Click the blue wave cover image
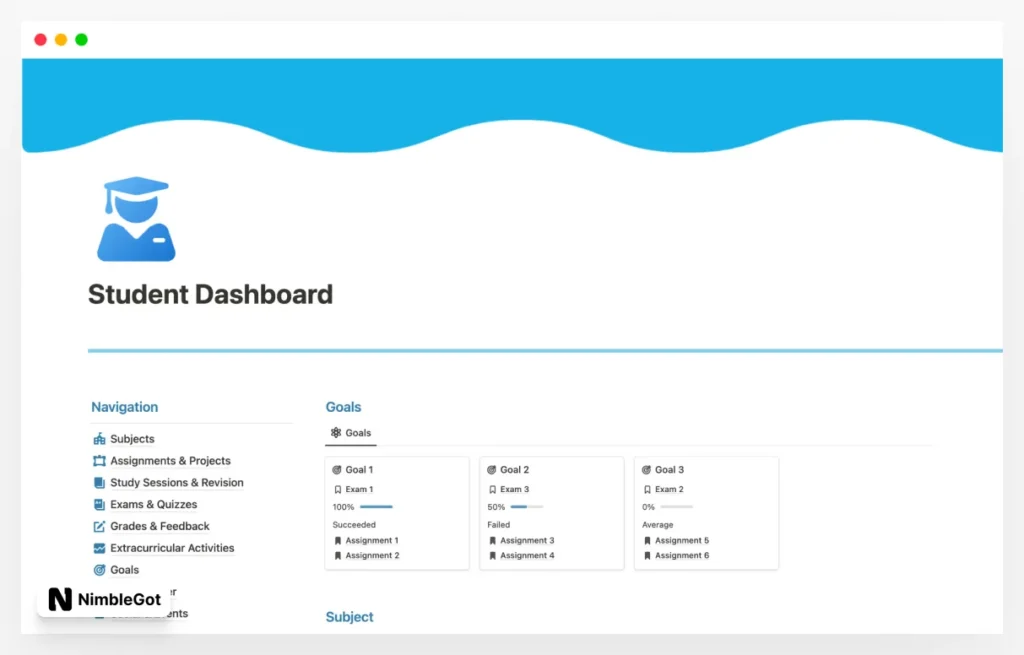This screenshot has width=1024, height=655. 512,104
